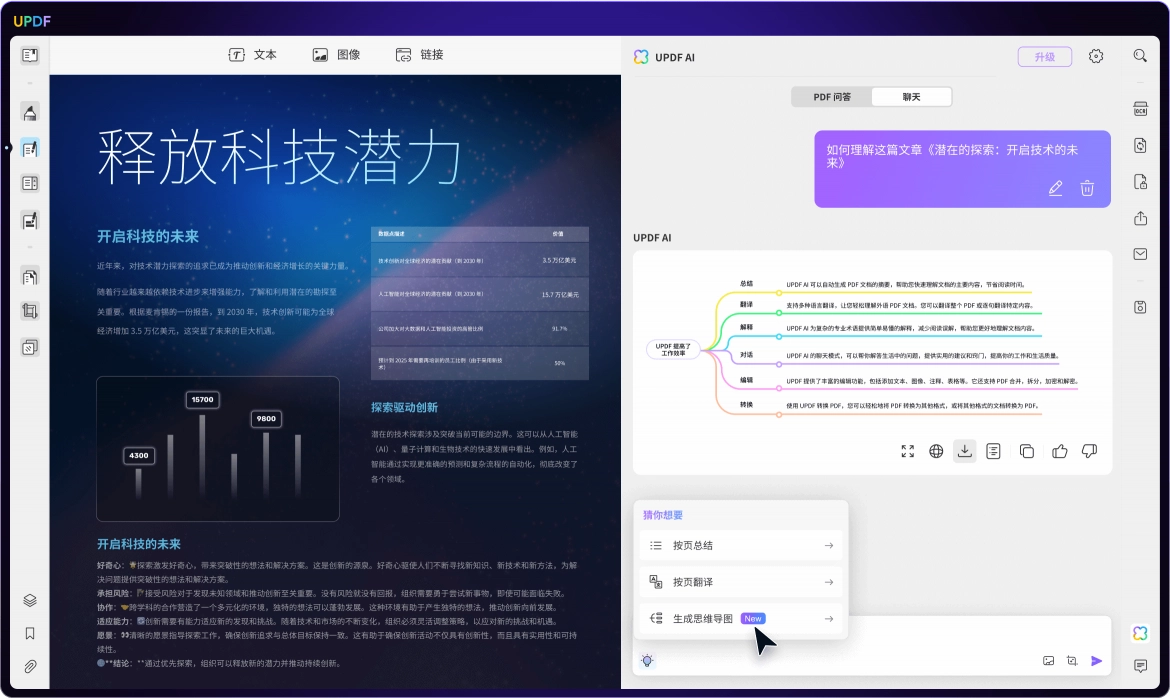
Task: Open the organize pages tool in left sidebar
Action: point(30,277)
